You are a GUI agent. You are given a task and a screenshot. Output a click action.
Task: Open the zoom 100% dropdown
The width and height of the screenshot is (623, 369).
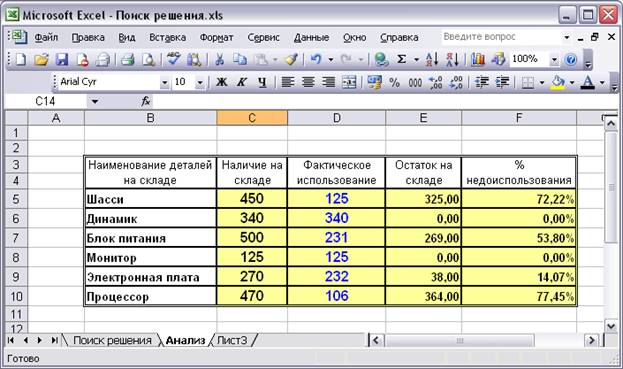(554, 60)
